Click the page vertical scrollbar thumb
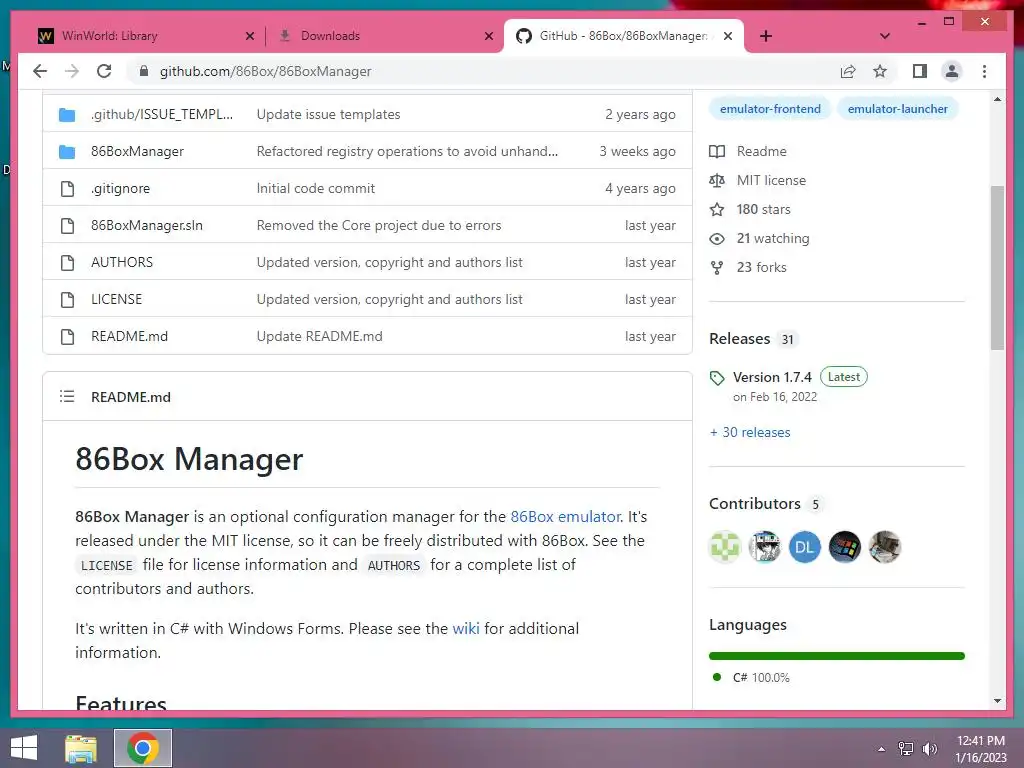1024x768 pixels. pyautogui.click(x=997, y=268)
